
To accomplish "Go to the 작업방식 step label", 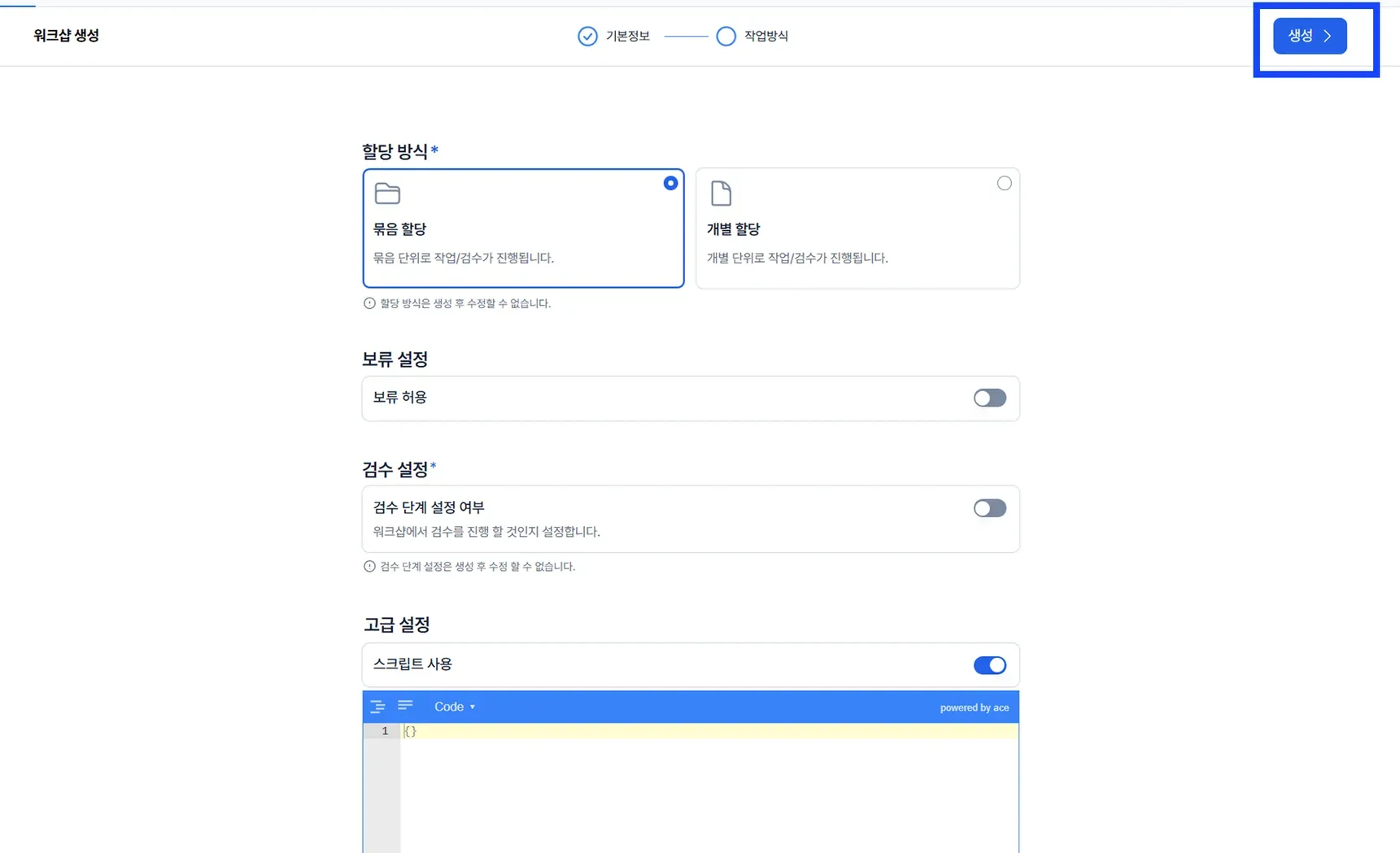I will point(766,37).
